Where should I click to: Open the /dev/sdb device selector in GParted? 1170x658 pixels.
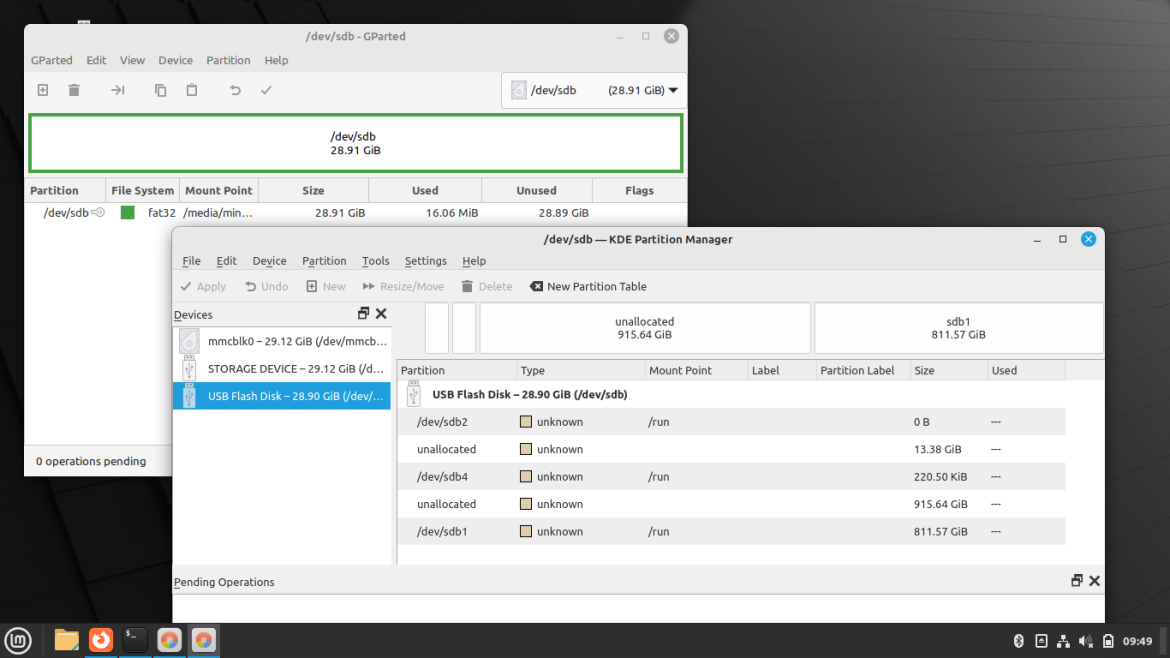[x=594, y=90]
